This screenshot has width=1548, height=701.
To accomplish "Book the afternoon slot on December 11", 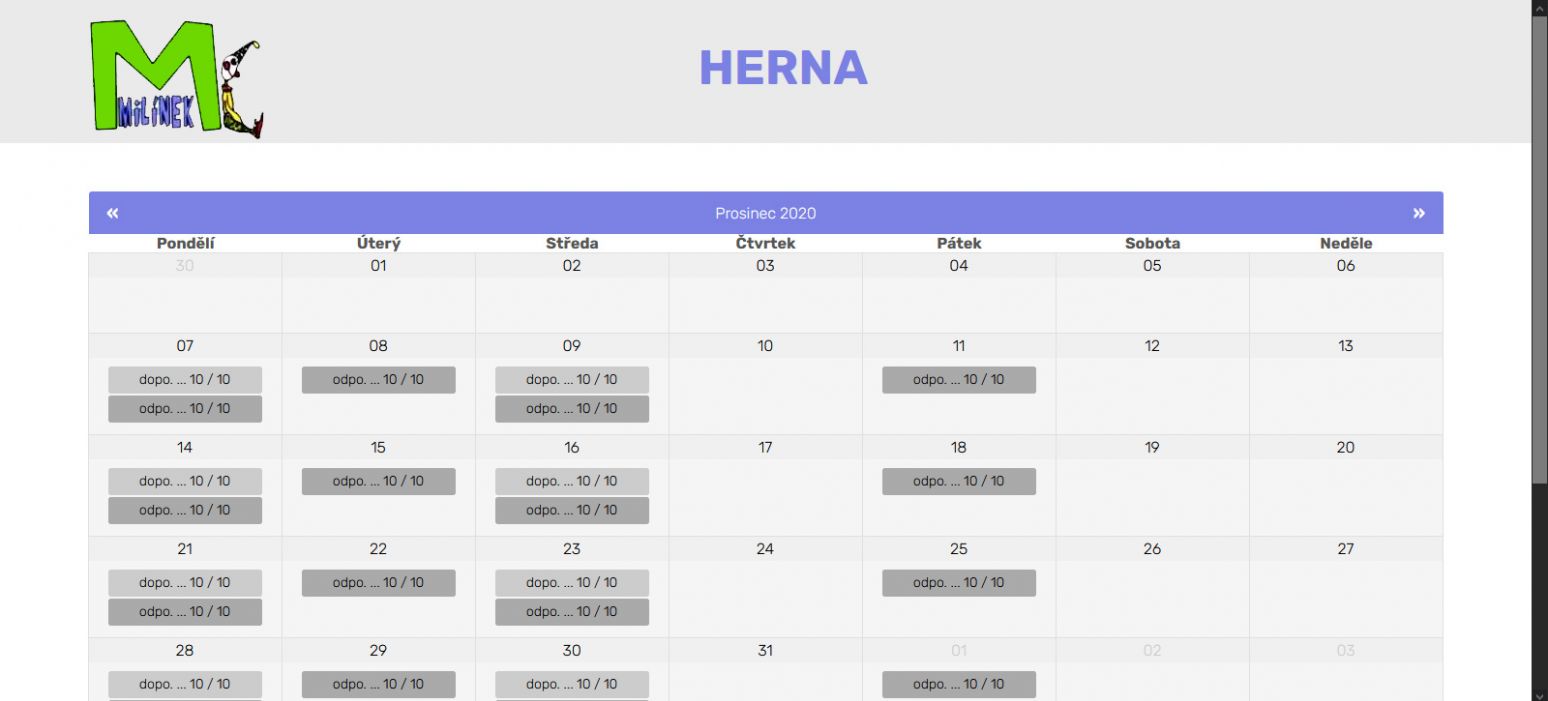I will click(957, 379).
